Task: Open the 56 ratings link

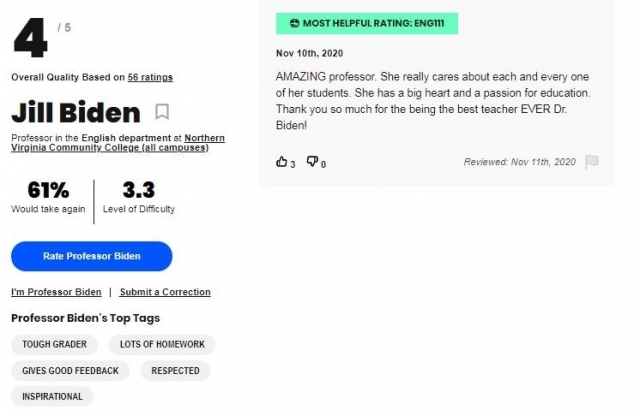Action: tap(150, 77)
